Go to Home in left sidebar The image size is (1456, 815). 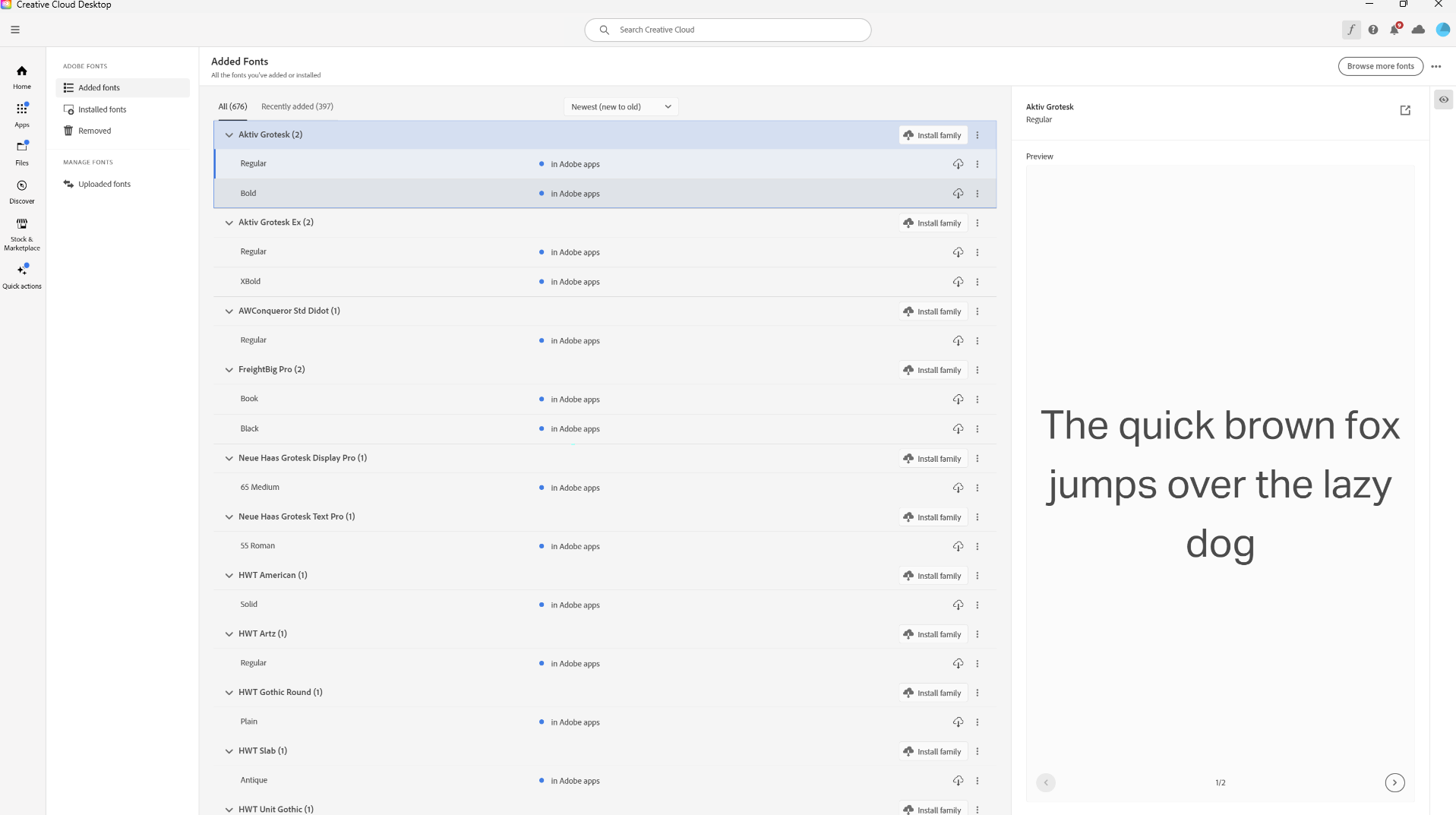pos(22,77)
